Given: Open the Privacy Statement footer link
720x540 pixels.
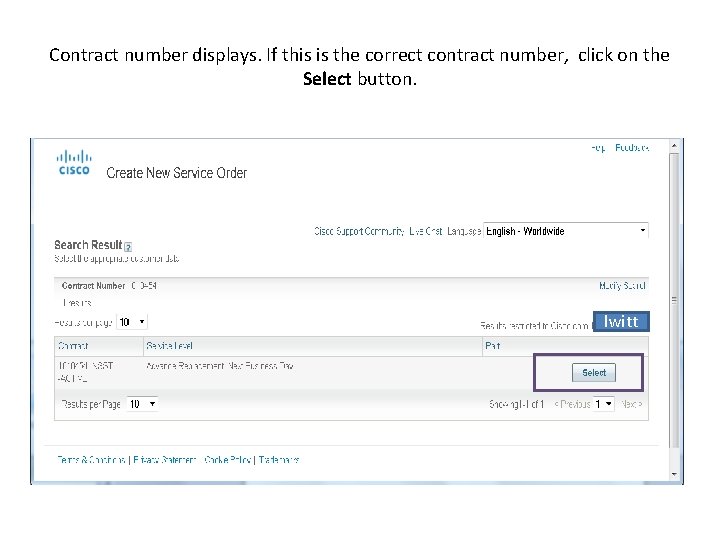Looking at the screenshot, I should (164, 460).
